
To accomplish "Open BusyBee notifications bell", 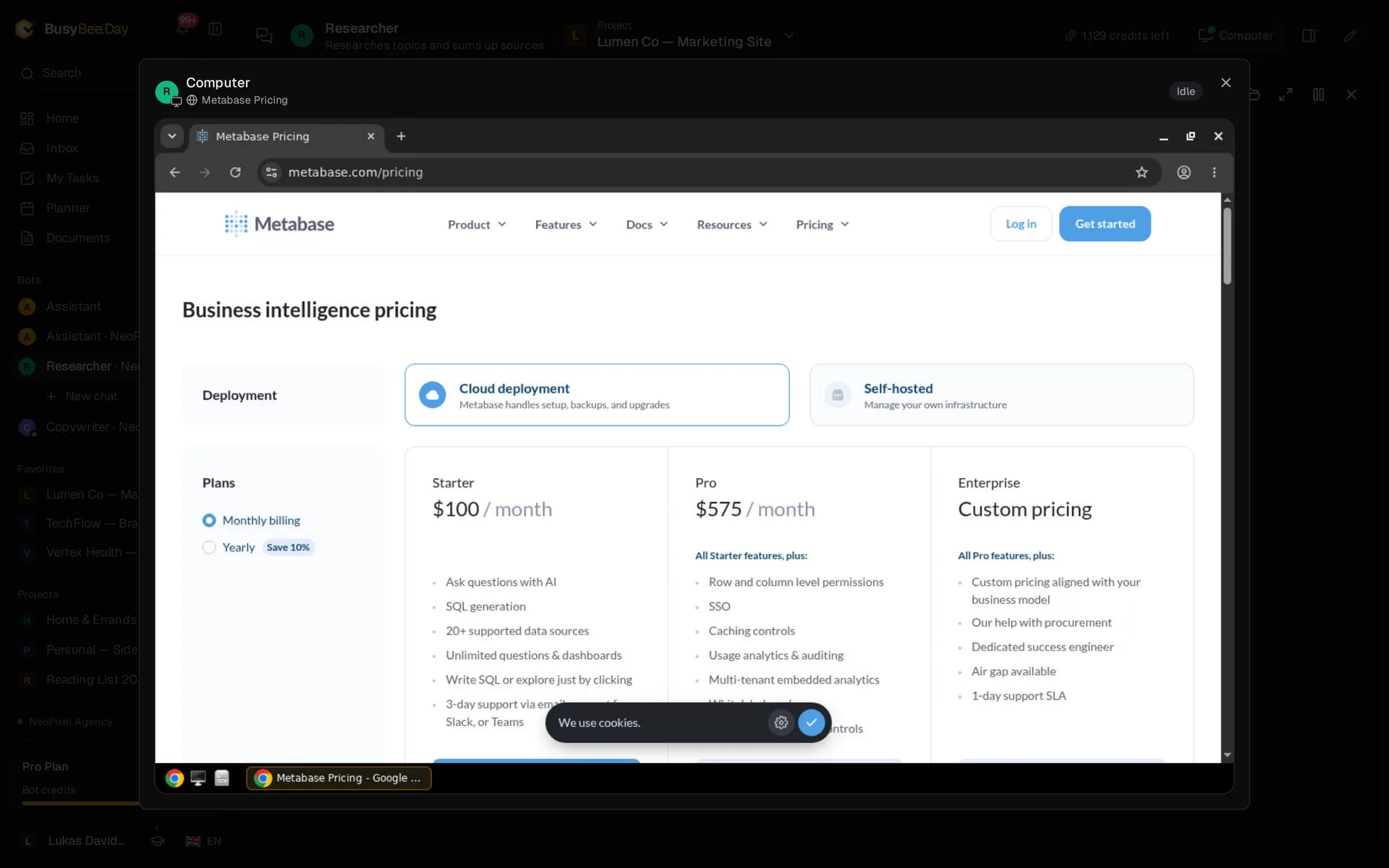I will (182, 28).
